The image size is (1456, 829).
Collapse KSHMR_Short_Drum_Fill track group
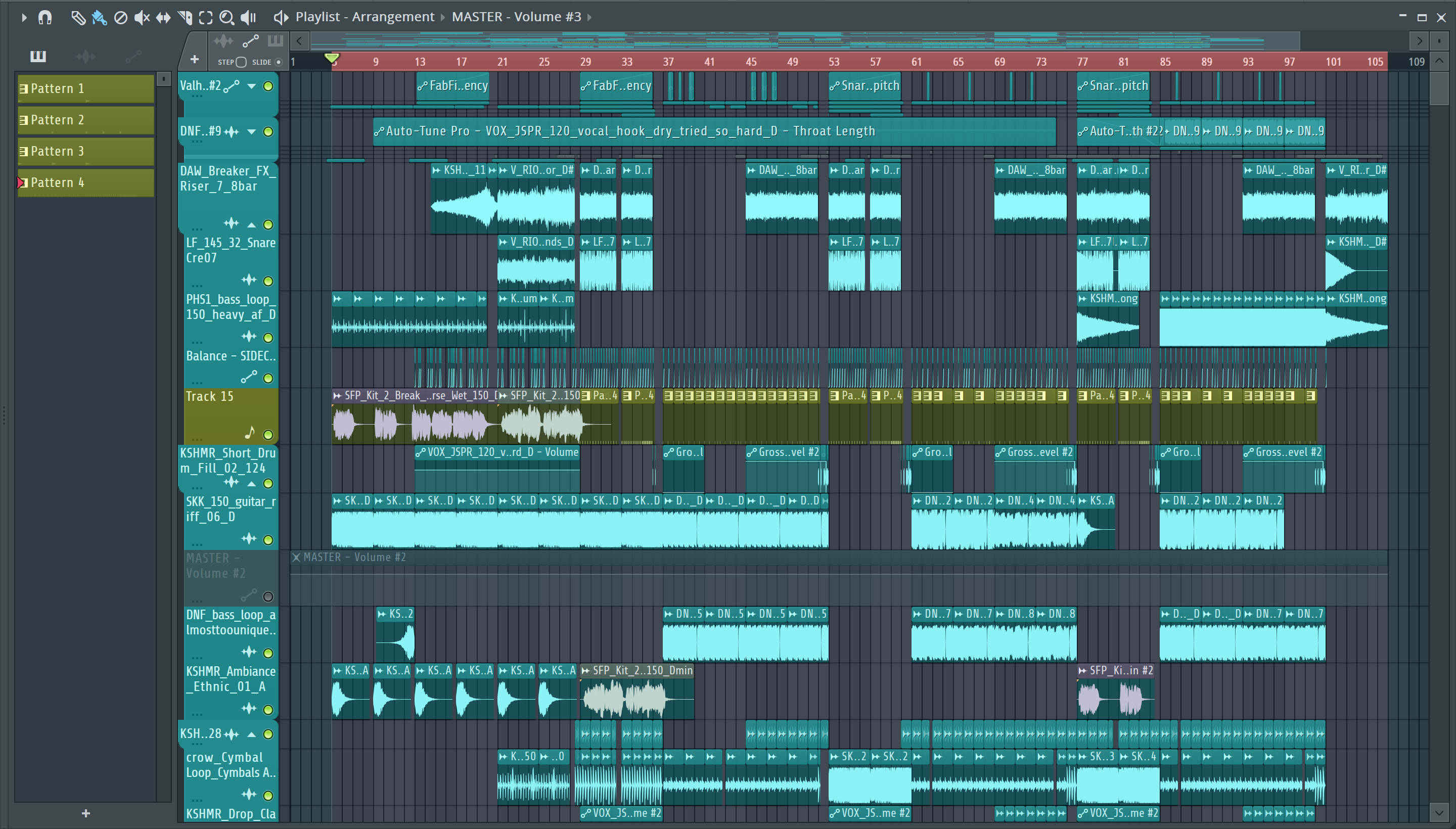click(251, 483)
